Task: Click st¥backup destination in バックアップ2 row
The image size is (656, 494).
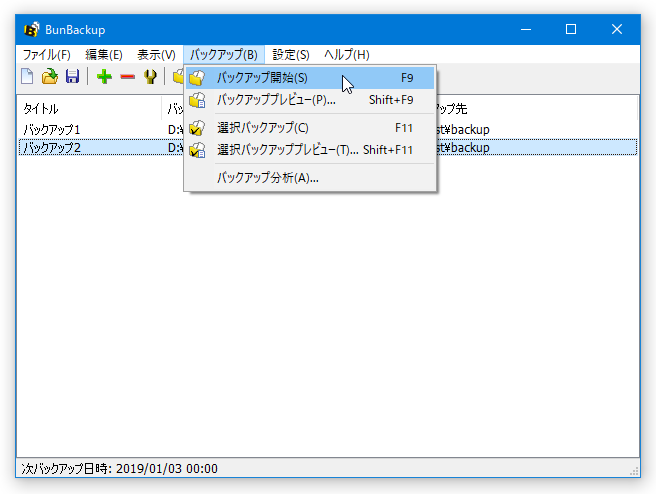Action: pyautogui.click(x=463, y=148)
